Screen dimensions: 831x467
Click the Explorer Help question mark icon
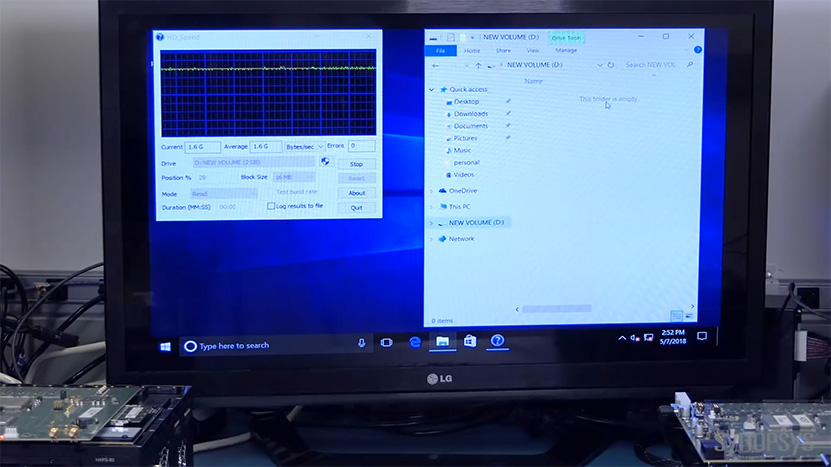click(x=697, y=50)
